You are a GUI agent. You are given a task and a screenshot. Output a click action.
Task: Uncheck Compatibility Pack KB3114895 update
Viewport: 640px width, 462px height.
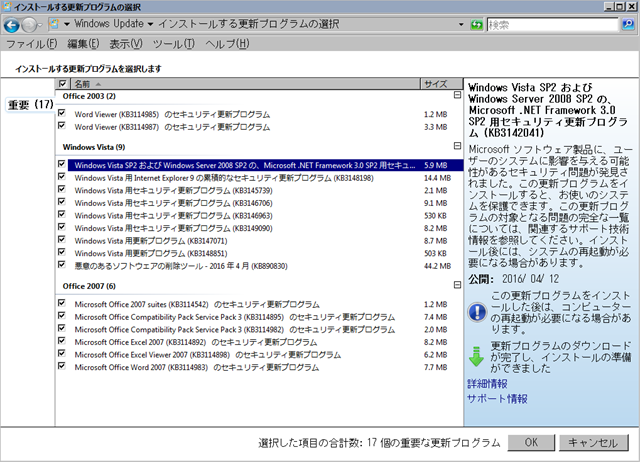[62, 315]
